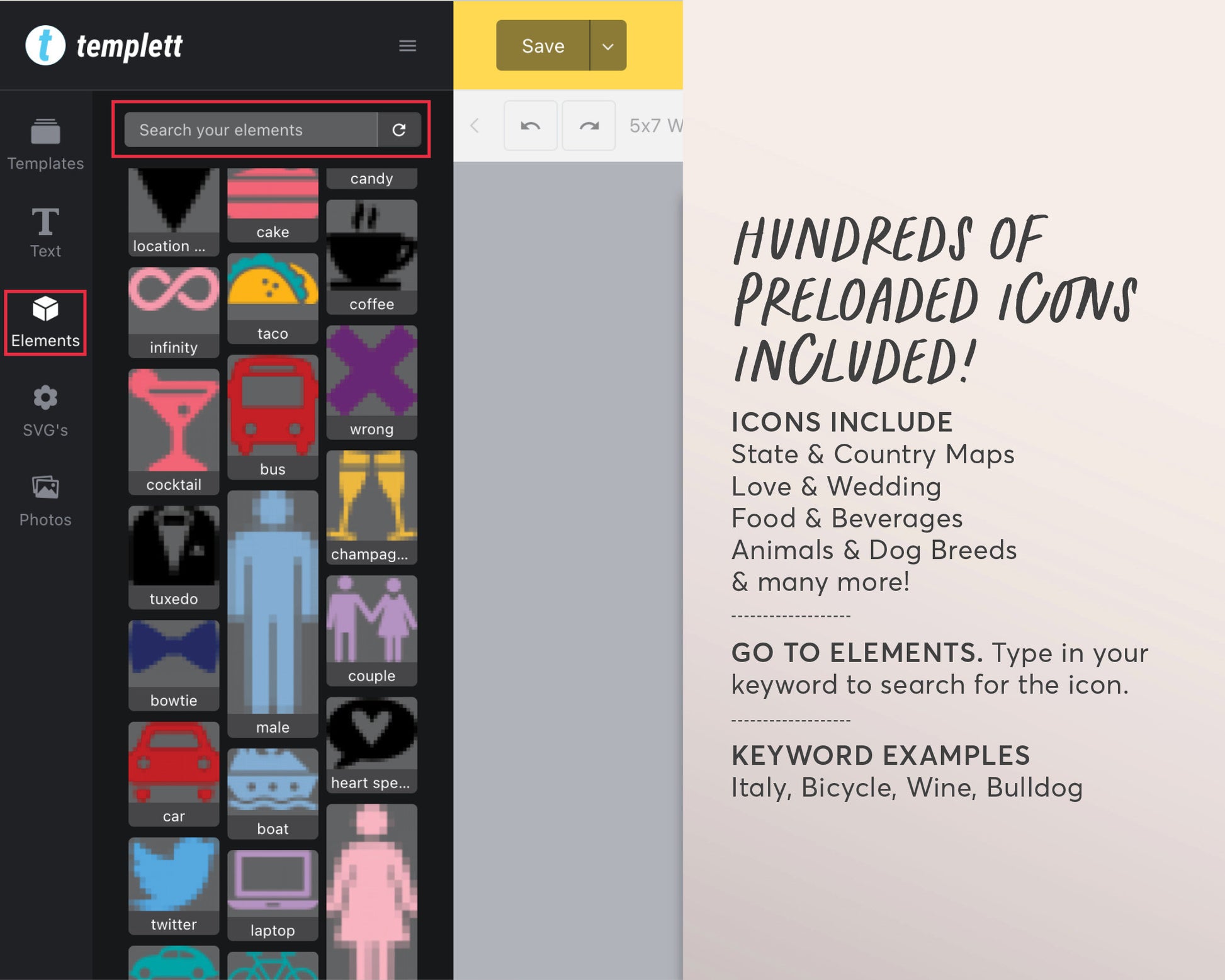This screenshot has width=1225, height=980.
Task: Click the redo arrow button
Action: coord(589,126)
